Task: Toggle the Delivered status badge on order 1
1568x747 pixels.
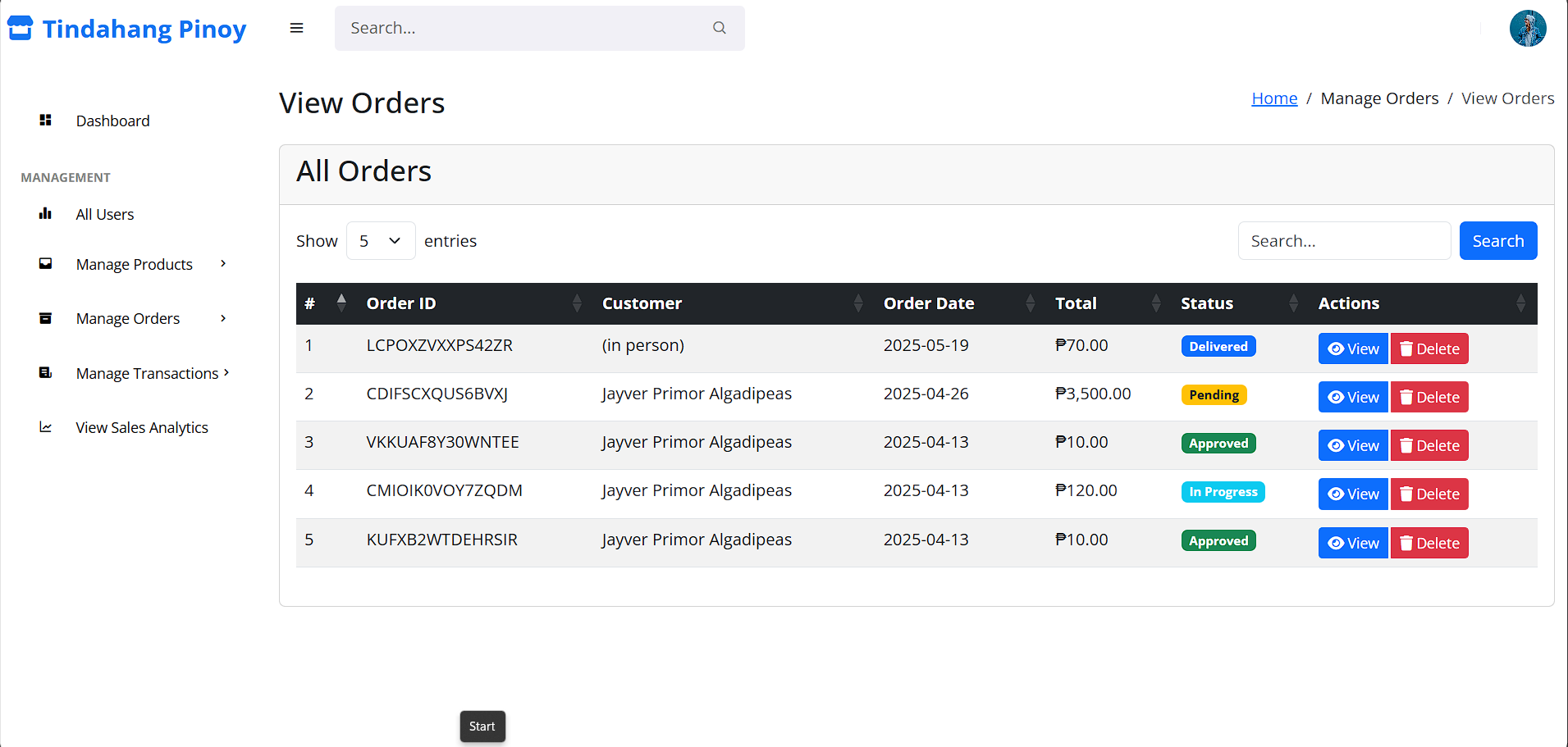Action: (x=1218, y=345)
